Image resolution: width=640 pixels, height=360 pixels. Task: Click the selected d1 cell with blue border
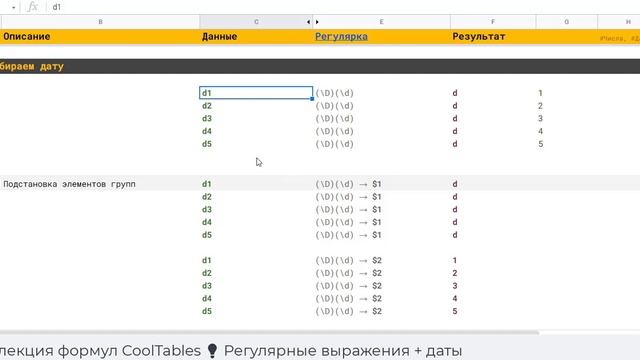(256, 93)
